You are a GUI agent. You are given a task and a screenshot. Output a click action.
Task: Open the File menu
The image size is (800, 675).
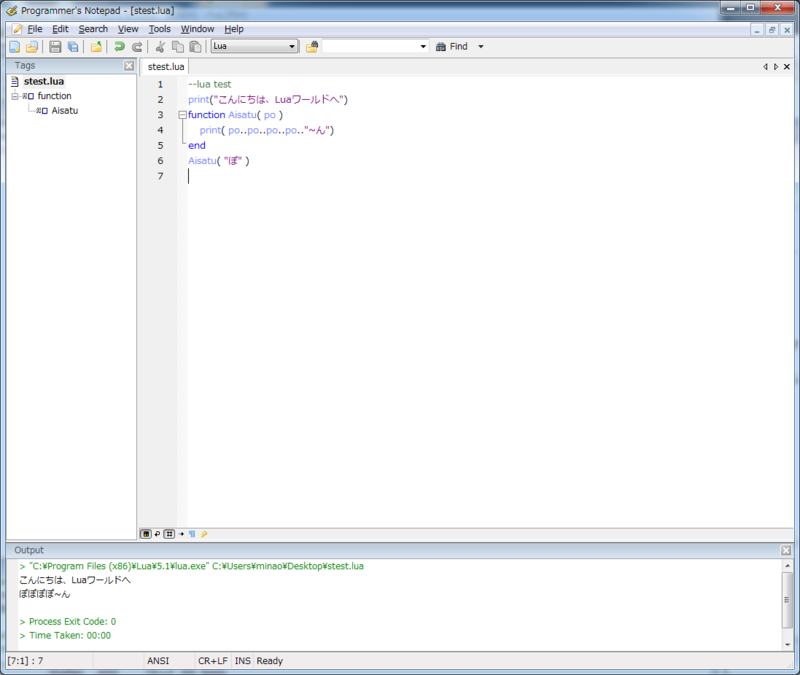click(35, 29)
